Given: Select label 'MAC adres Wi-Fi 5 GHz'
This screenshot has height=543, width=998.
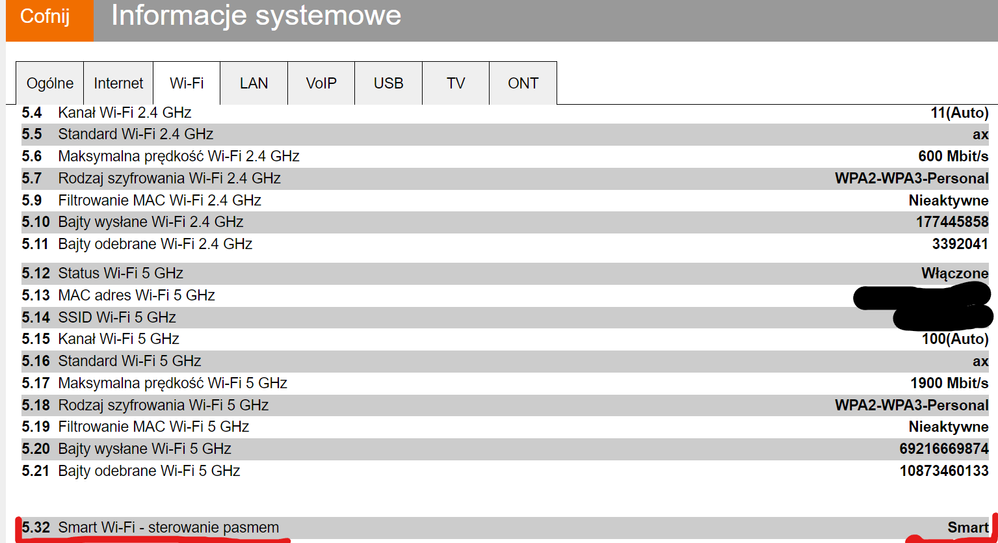Looking at the screenshot, I should pyautogui.click(x=136, y=295).
